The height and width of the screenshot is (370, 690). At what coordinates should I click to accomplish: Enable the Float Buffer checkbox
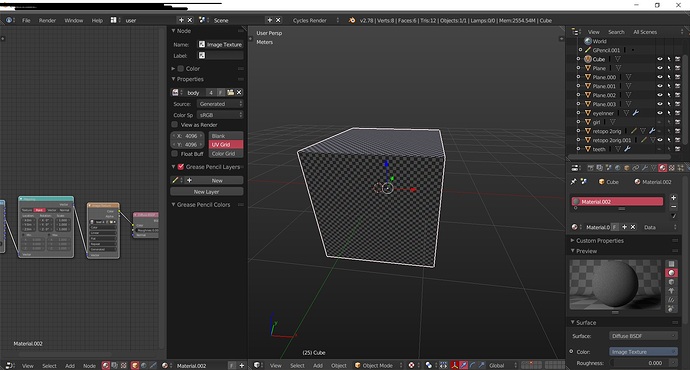coord(175,154)
